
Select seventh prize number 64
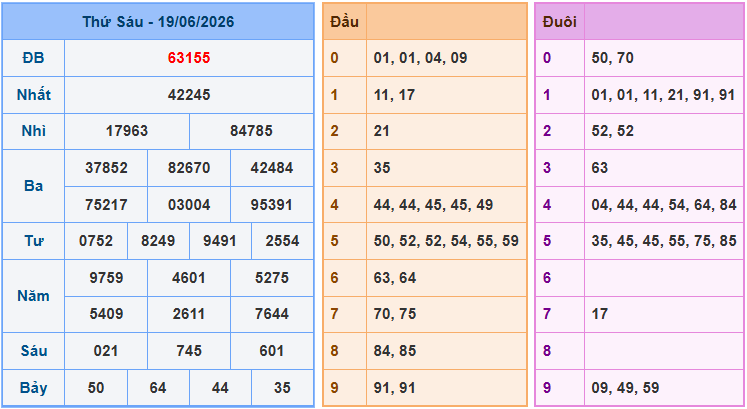pos(158,388)
